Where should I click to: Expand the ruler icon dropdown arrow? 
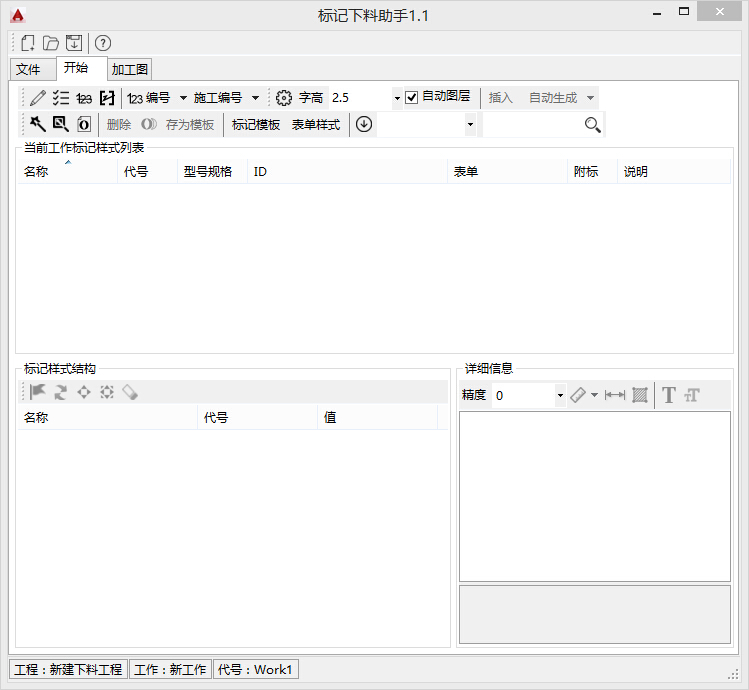[x=594, y=395]
